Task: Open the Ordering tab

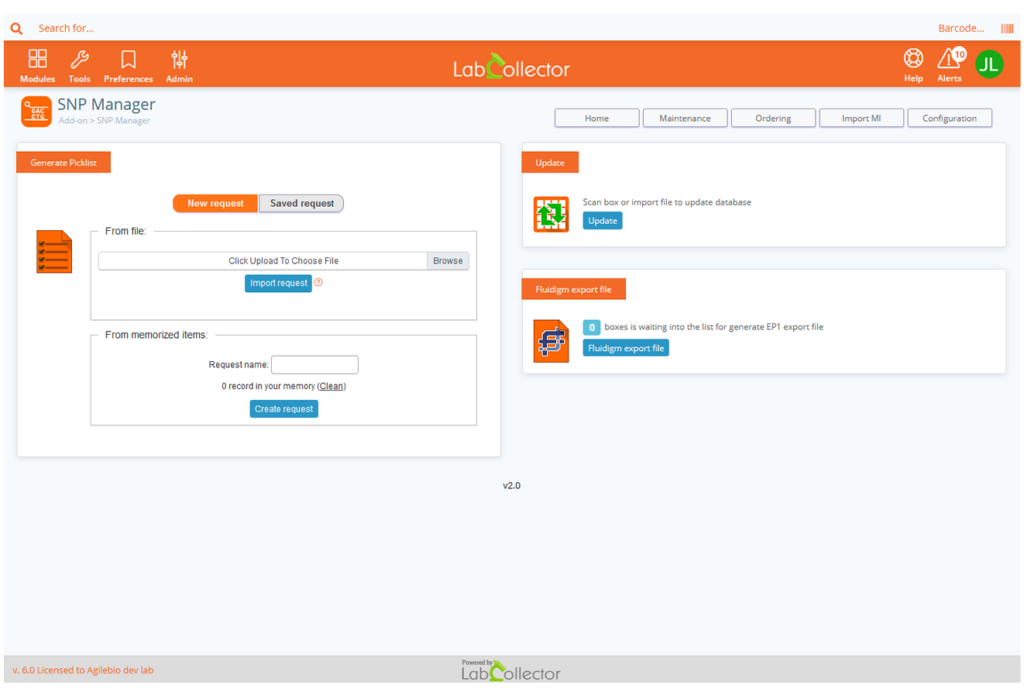Action: [773, 118]
